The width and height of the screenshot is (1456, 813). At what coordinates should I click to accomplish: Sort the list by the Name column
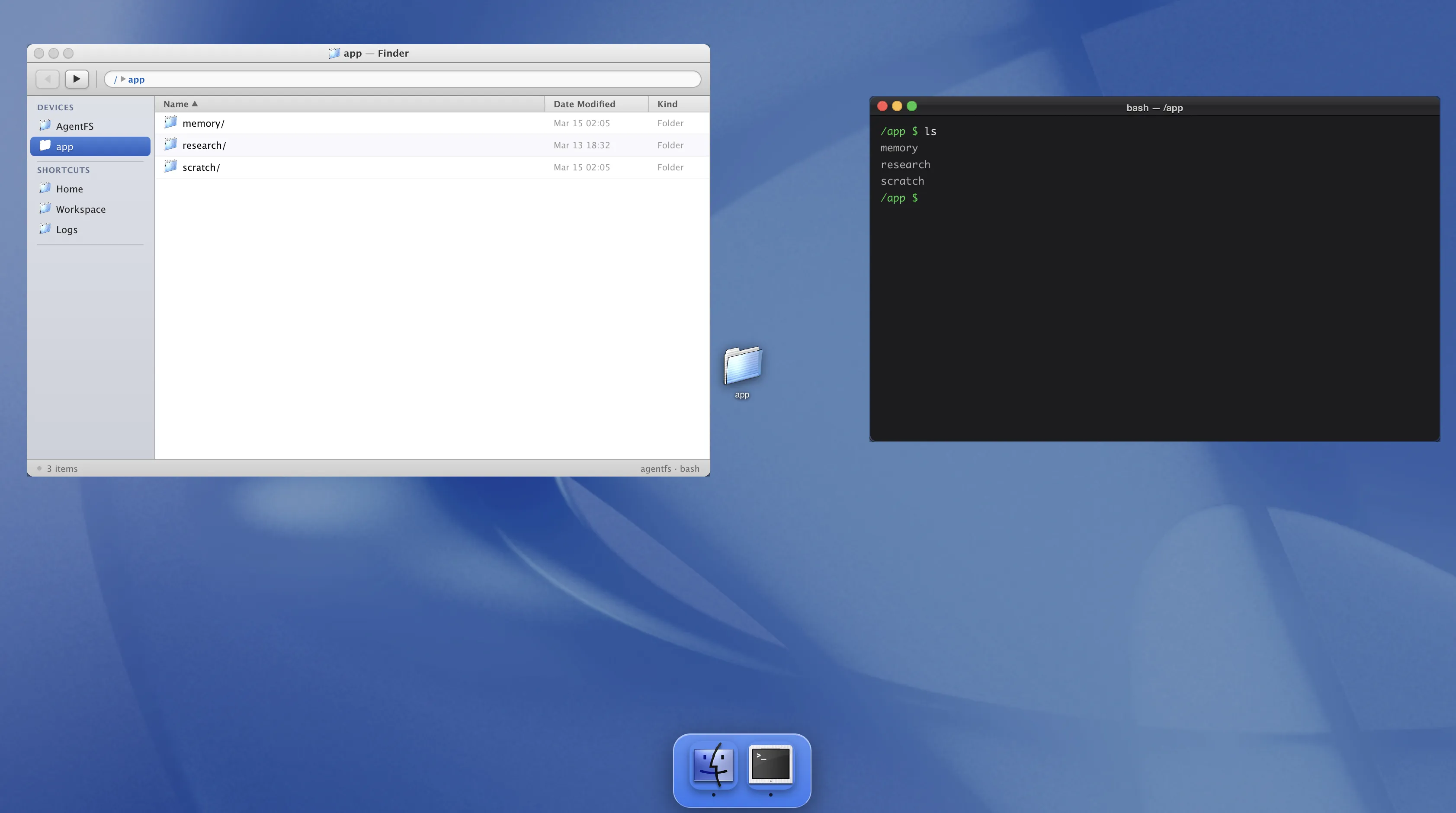pos(176,104)
